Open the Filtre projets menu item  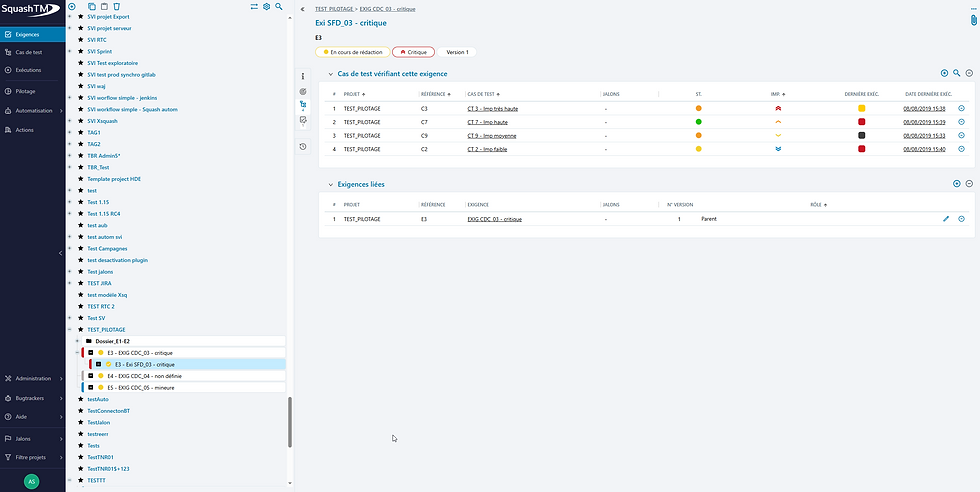32,457
